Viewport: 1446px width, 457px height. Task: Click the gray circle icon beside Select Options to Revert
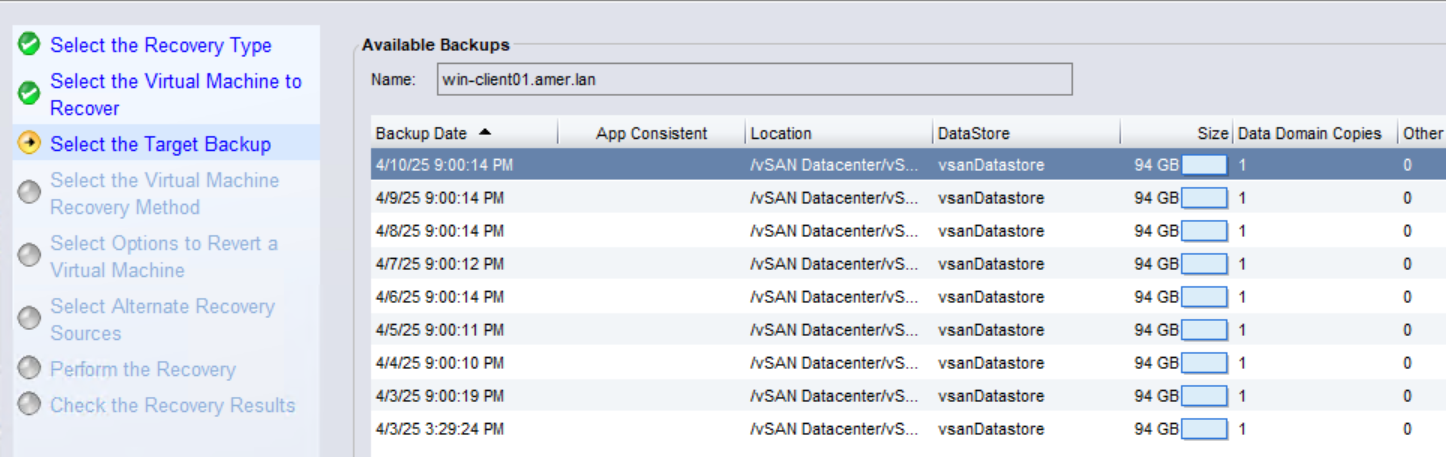tap(29, 256)
